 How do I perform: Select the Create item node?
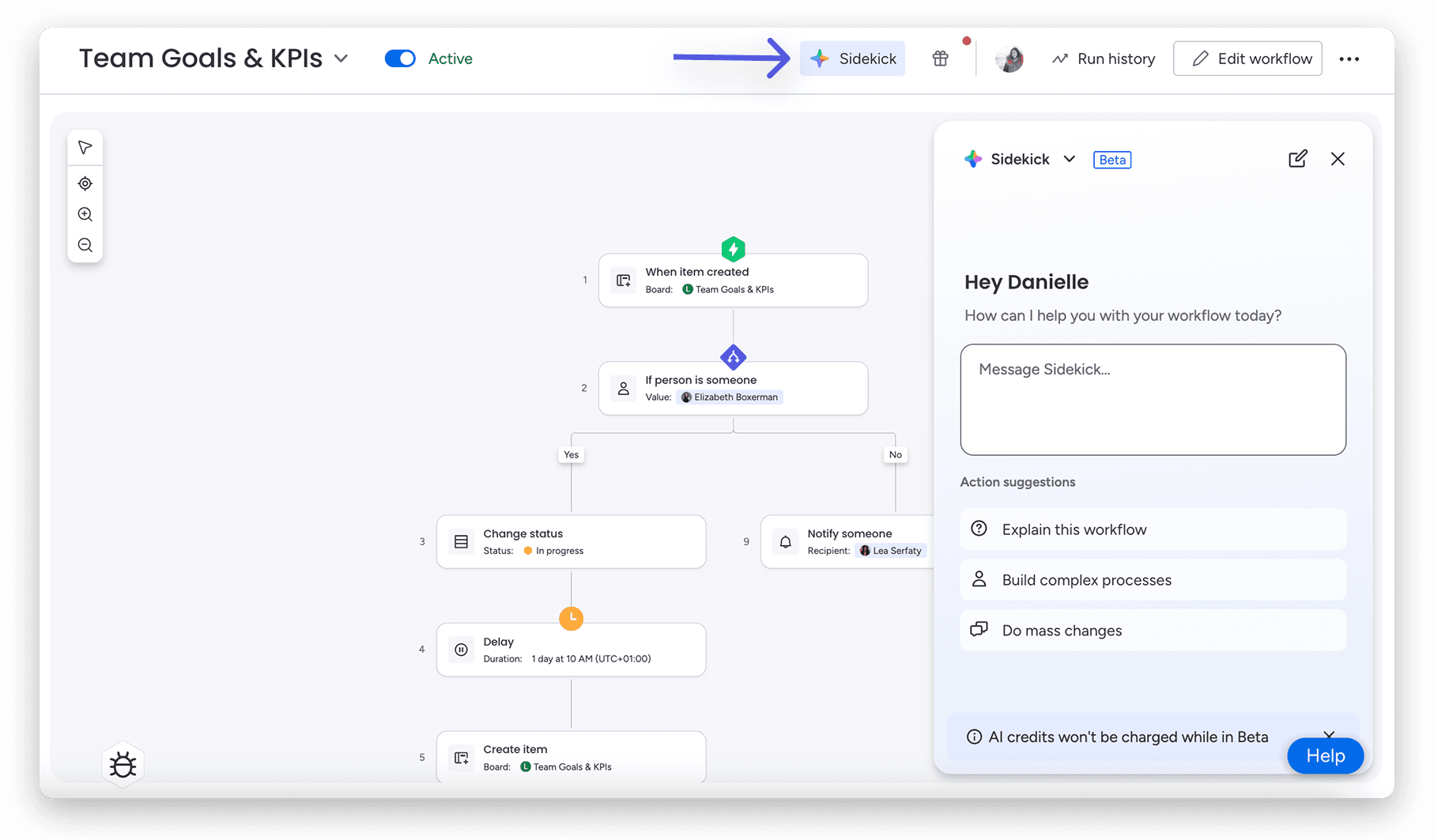pyautogui.click(x=571, y=757)
